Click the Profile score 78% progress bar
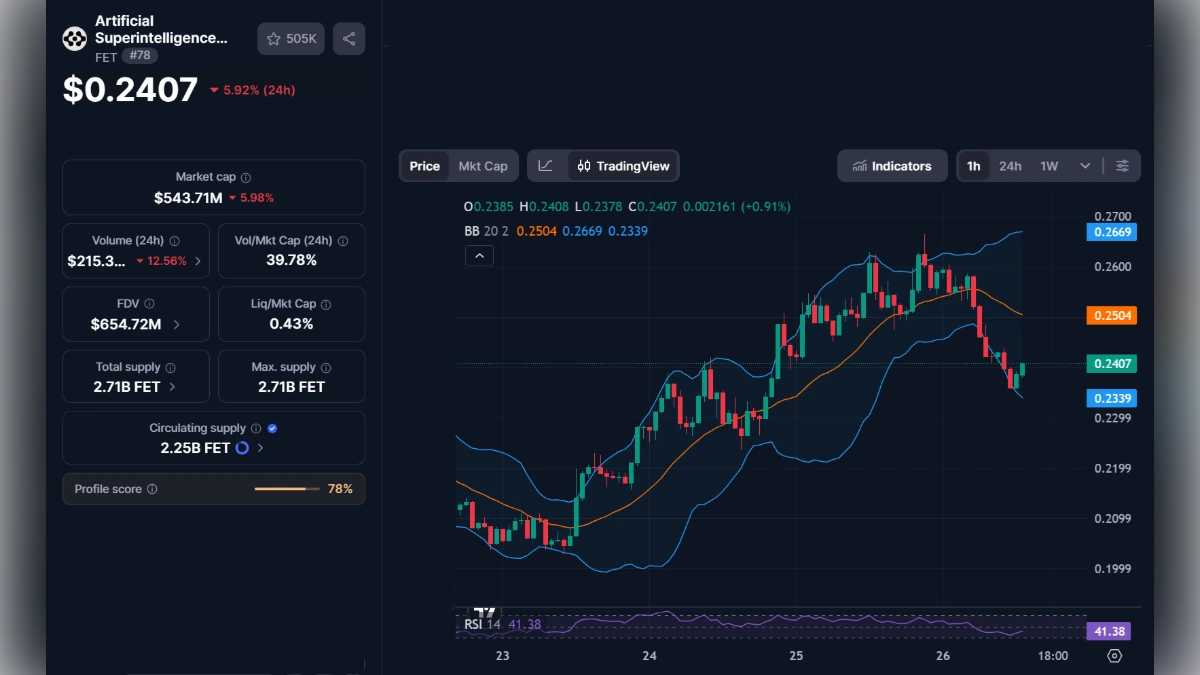The width and height of the screenshot is (1200, 675). point(287,489)
